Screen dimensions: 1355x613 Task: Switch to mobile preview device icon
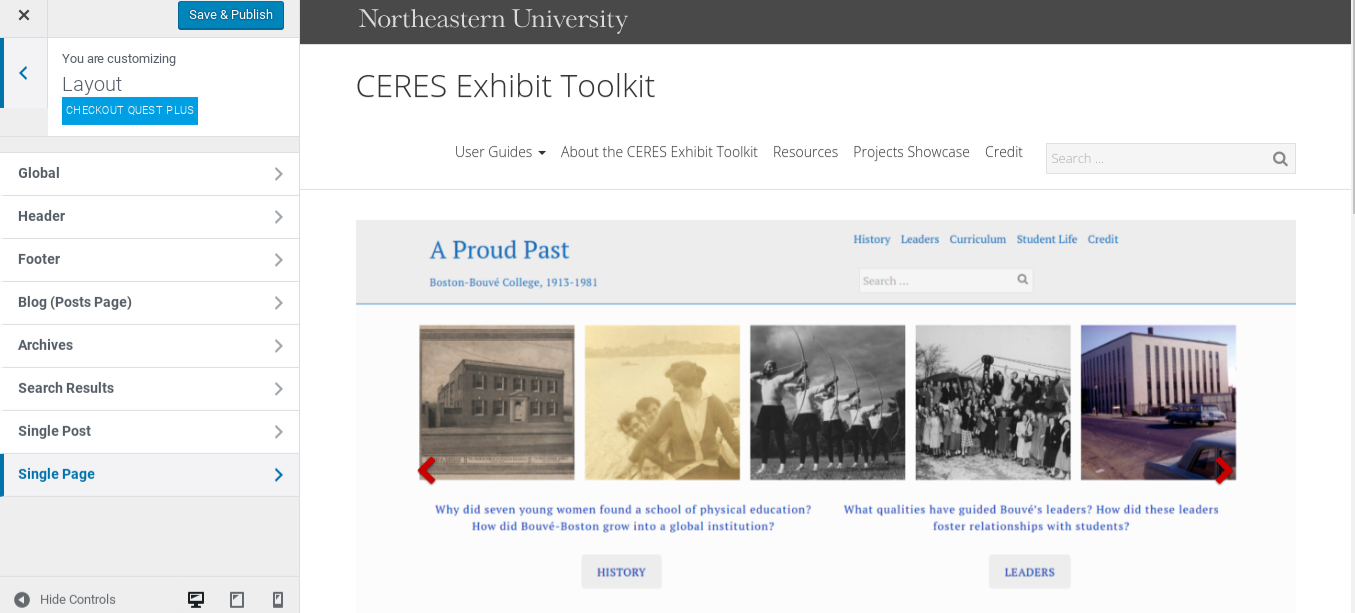click(278, 599)
